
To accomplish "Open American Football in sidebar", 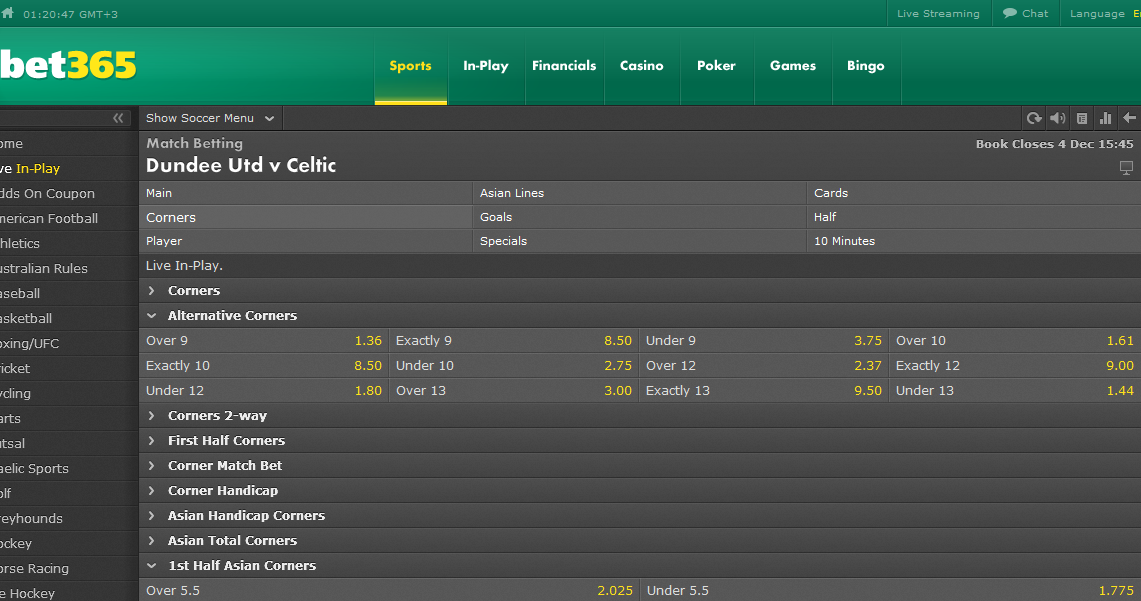I will [x=68, y=218].
